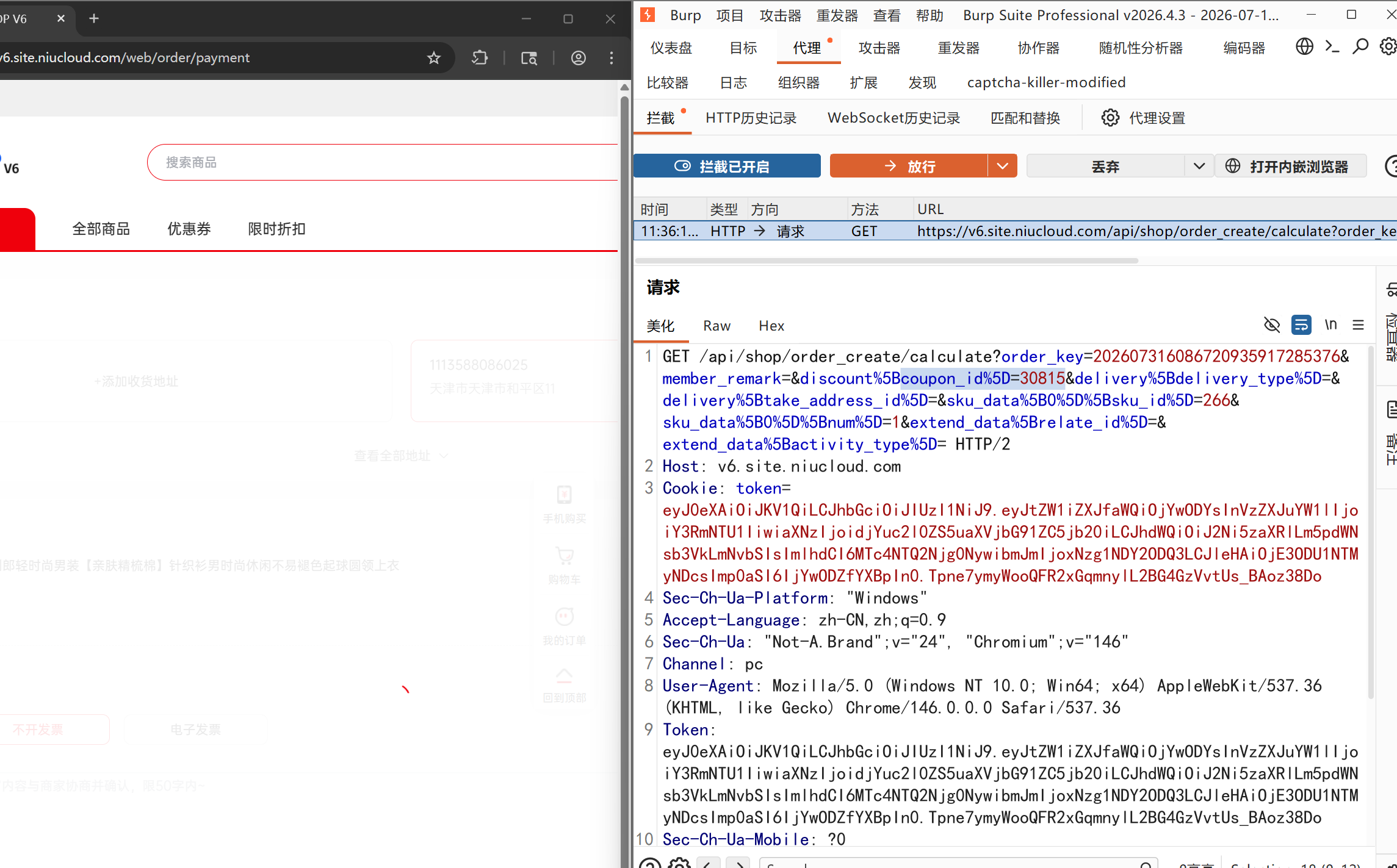Select the Raw request view tab
Image resolution: width=1397 pixels, height=868 pixels.
point(717,326)
